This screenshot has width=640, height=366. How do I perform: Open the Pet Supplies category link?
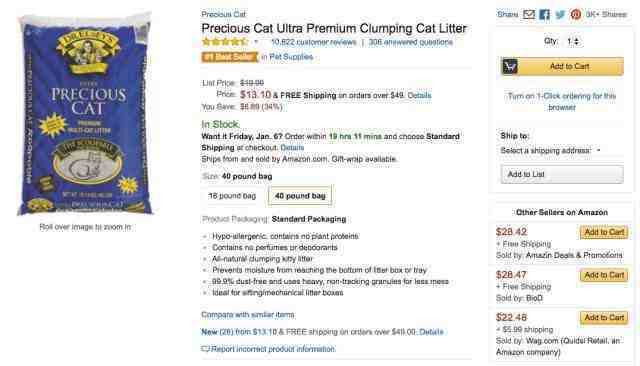tap(291, 57)
